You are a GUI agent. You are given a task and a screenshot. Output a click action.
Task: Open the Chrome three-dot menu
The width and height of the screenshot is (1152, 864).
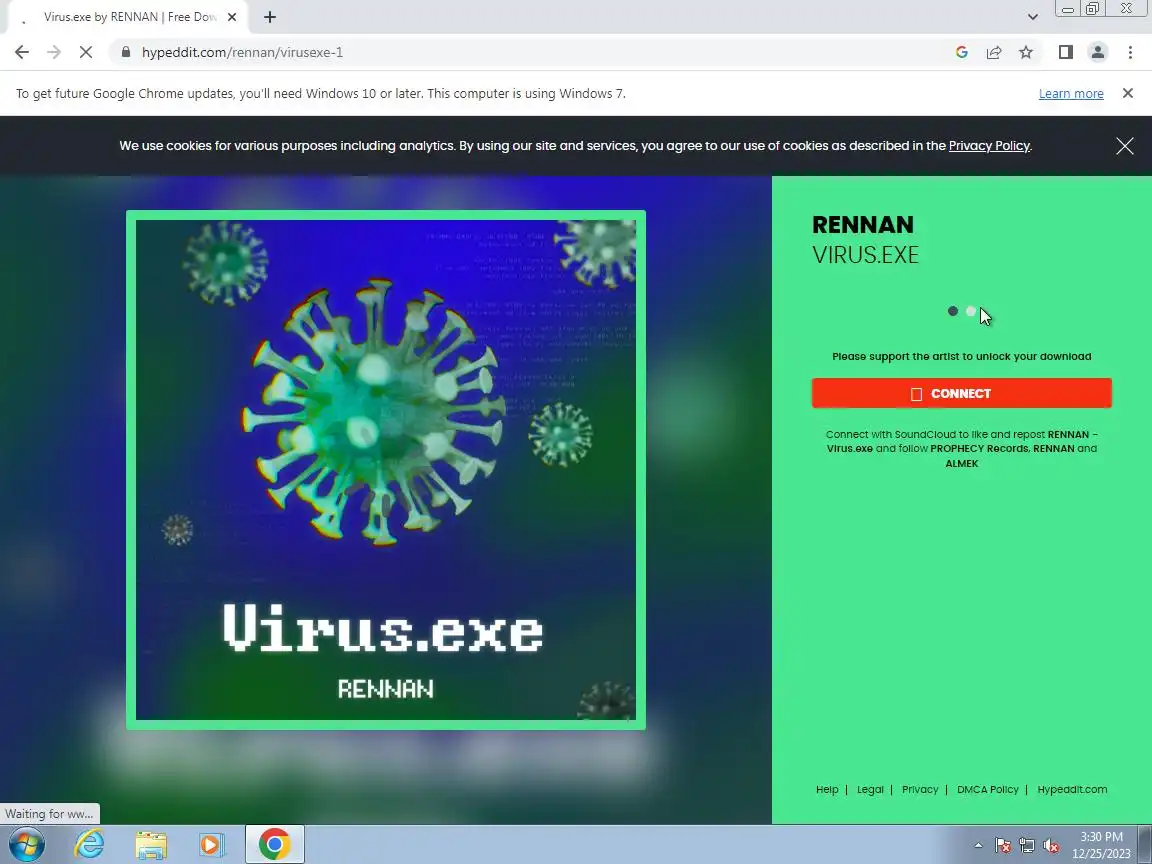tap(1130, 52)
